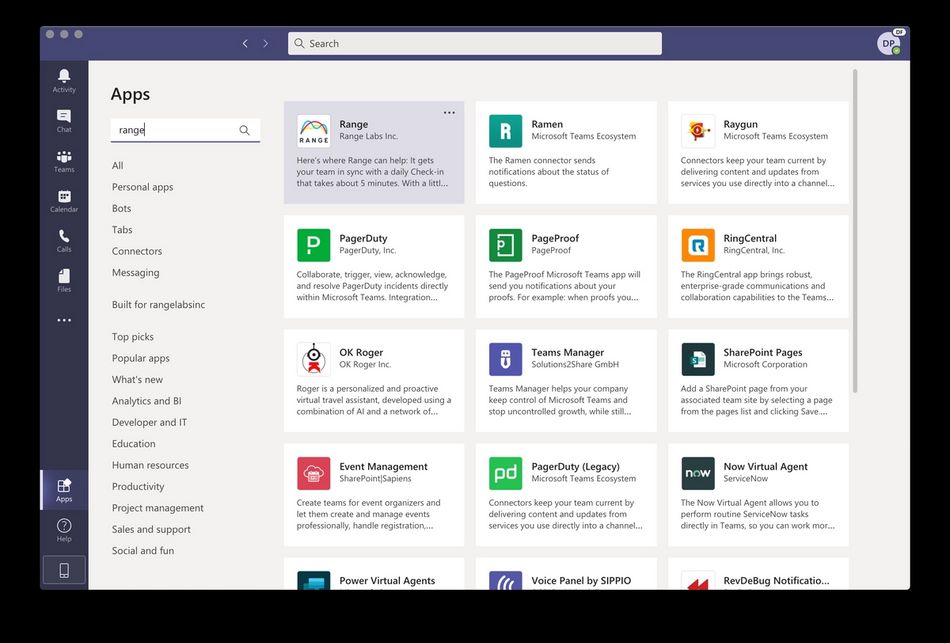The image size is (950, 643).
Task: Open Developer and IT category
Action: click(x=149, y=422)
